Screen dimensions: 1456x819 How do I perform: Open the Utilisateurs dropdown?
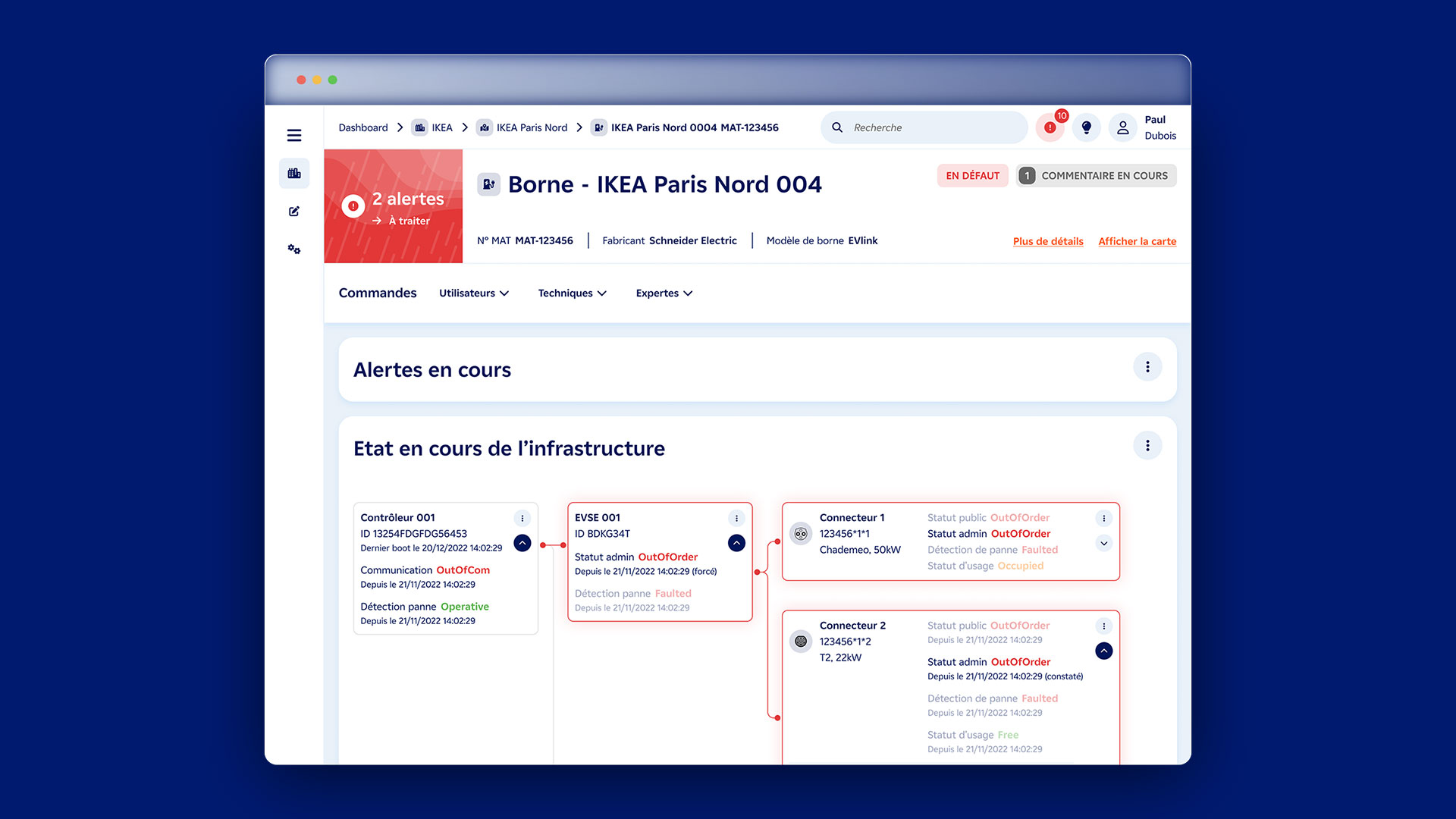474,293
